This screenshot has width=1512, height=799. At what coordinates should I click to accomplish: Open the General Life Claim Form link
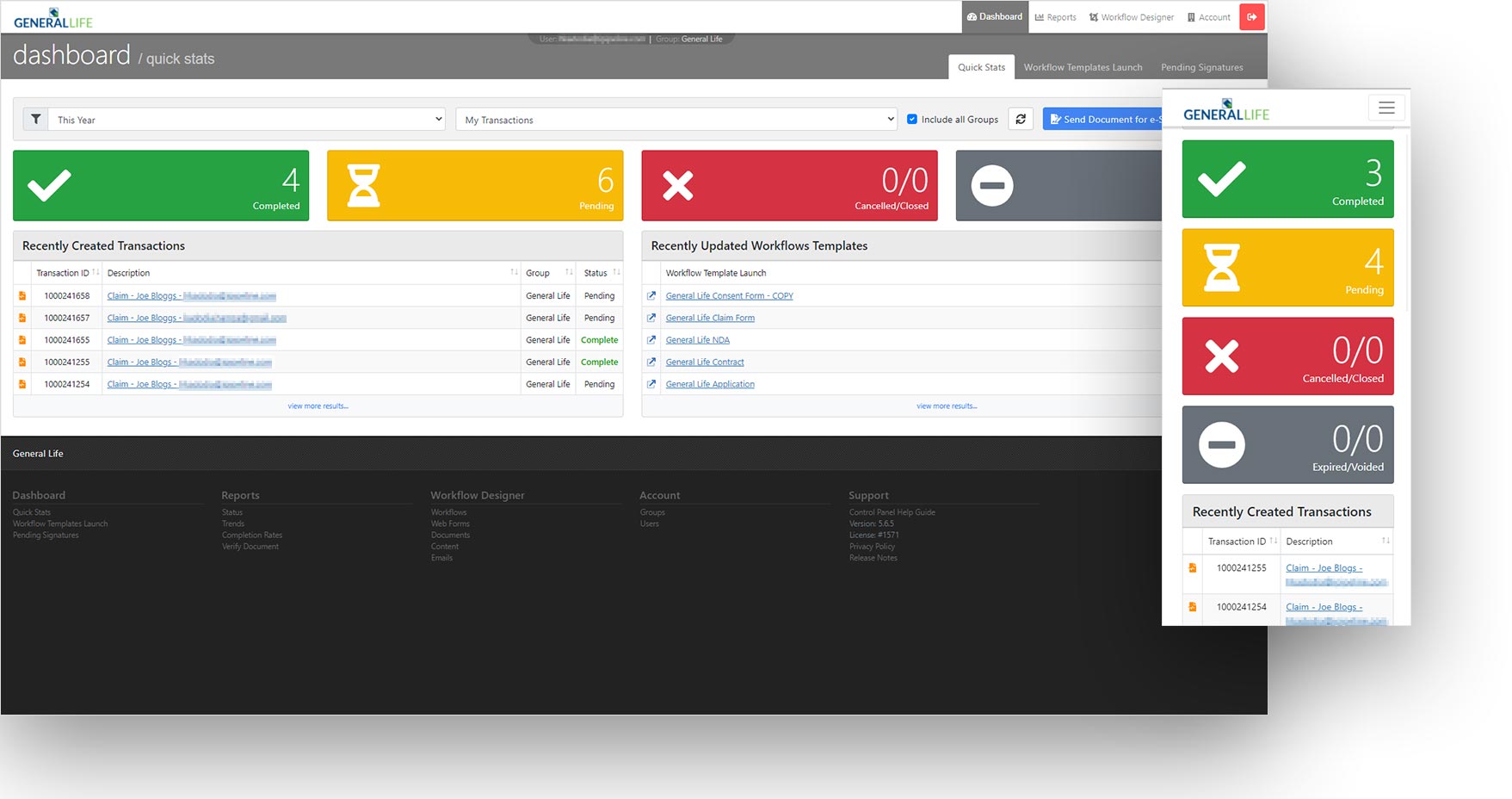(710, 318)
